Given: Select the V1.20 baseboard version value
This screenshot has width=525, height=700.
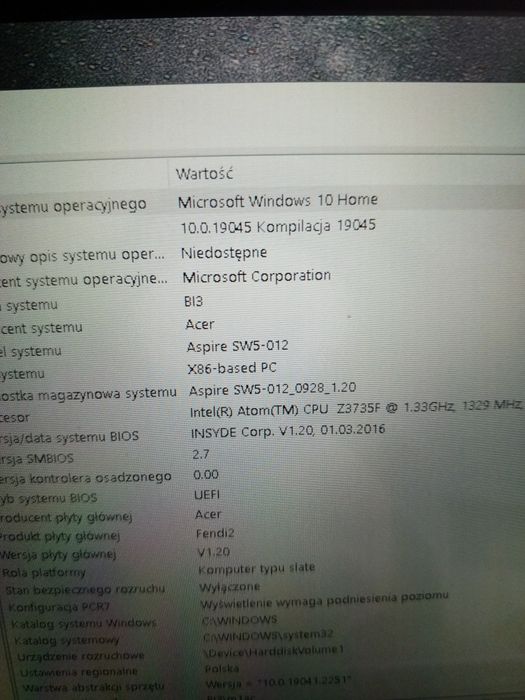Looking at the screenshot, I should click(x=213, y=552).
